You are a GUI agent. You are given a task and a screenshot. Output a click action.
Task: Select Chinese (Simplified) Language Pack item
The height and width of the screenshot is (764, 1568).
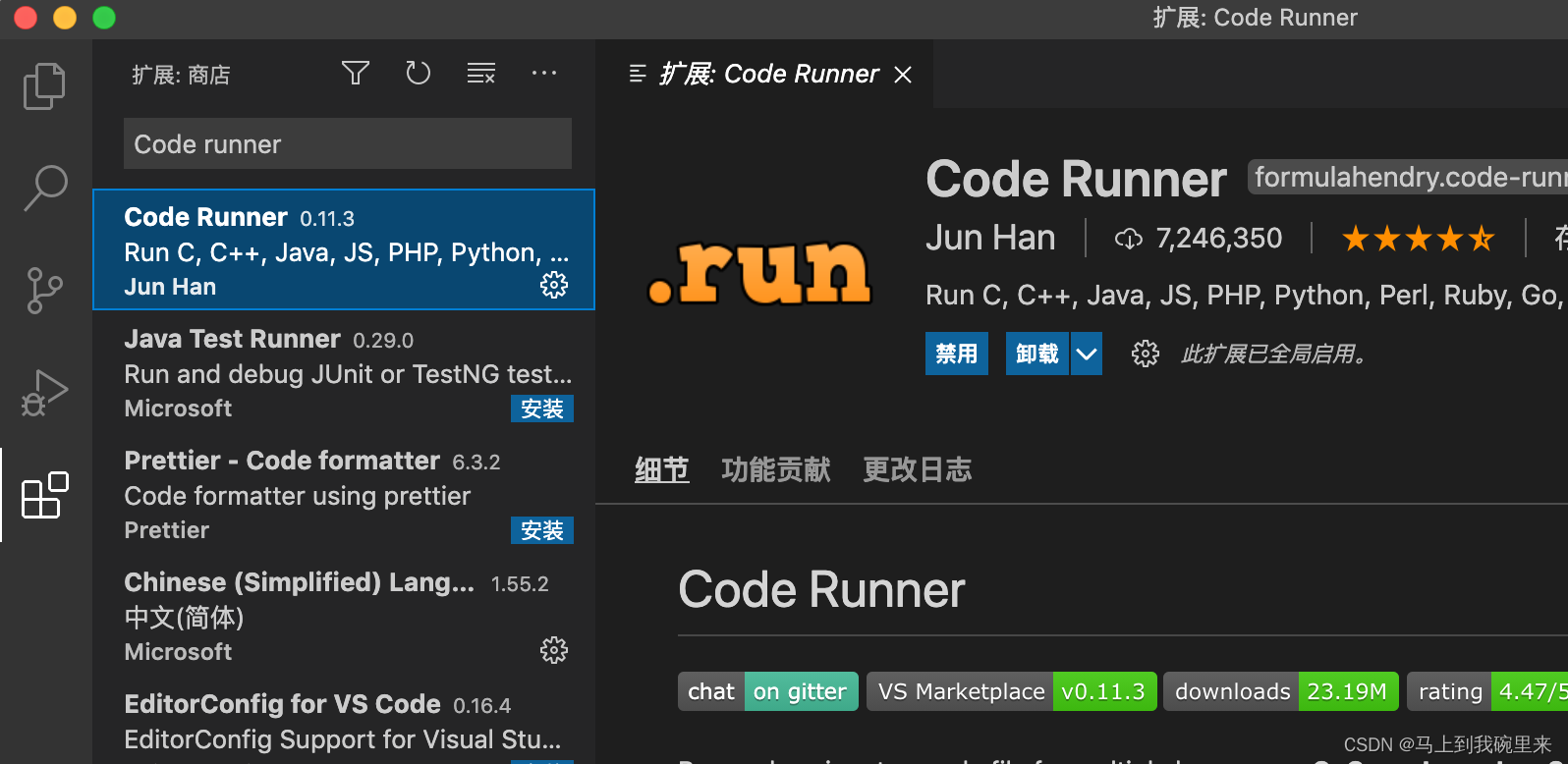[x=344, y=615]
